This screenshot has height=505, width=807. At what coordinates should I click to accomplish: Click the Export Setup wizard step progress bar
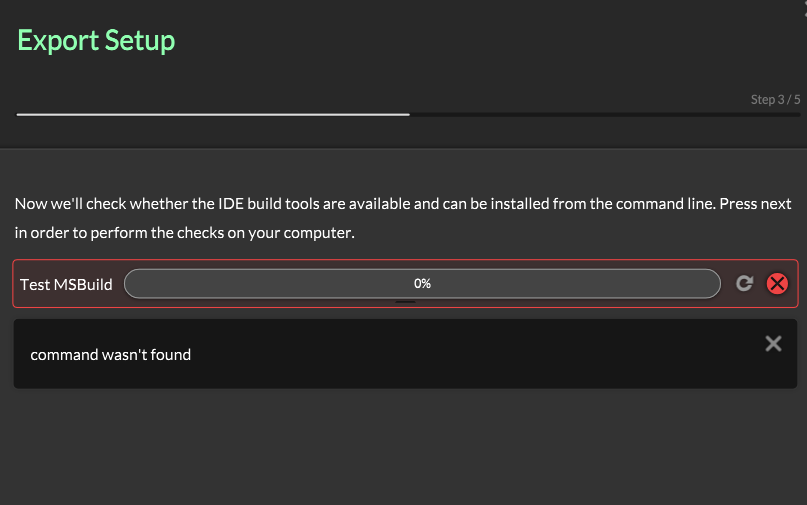point(408,115)
